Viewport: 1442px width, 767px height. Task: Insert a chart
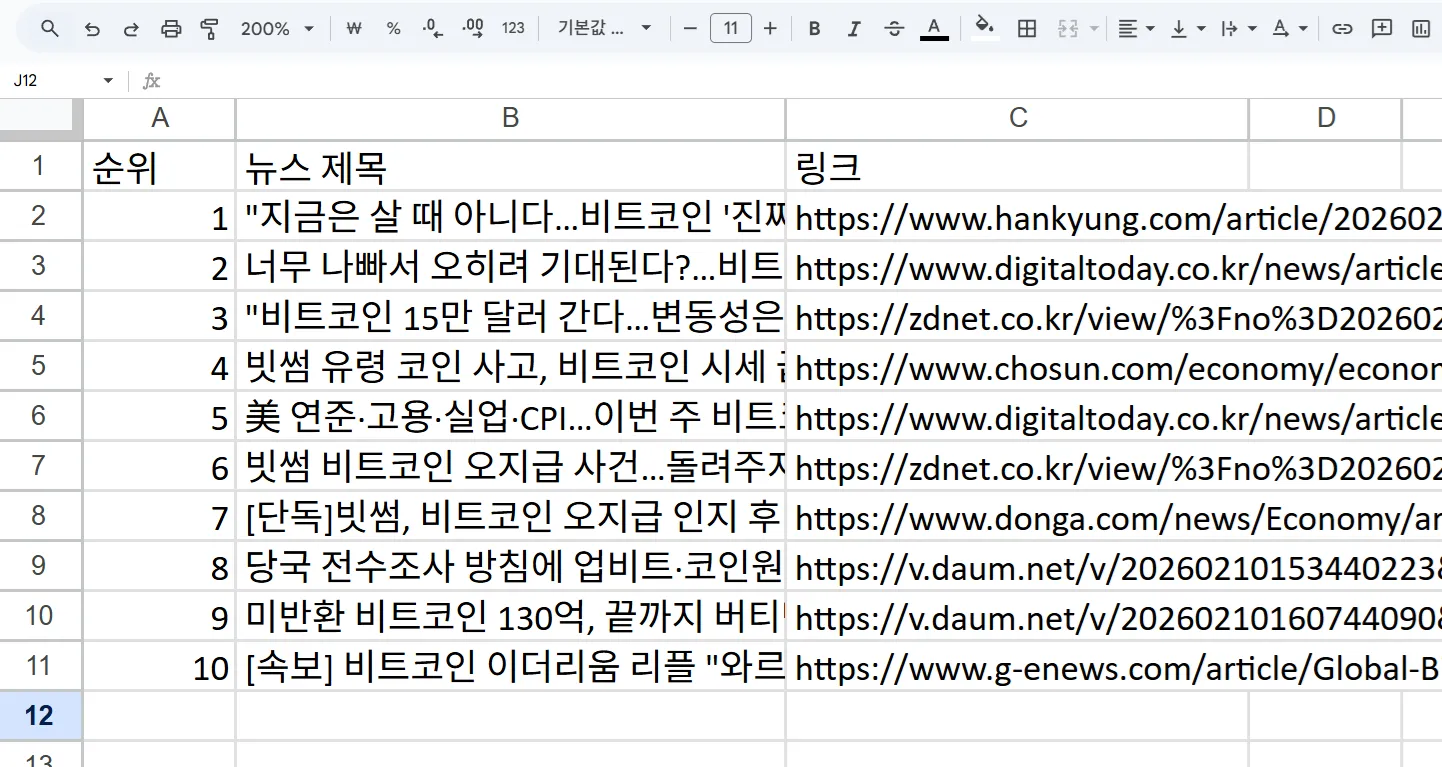click(1421, 29)
